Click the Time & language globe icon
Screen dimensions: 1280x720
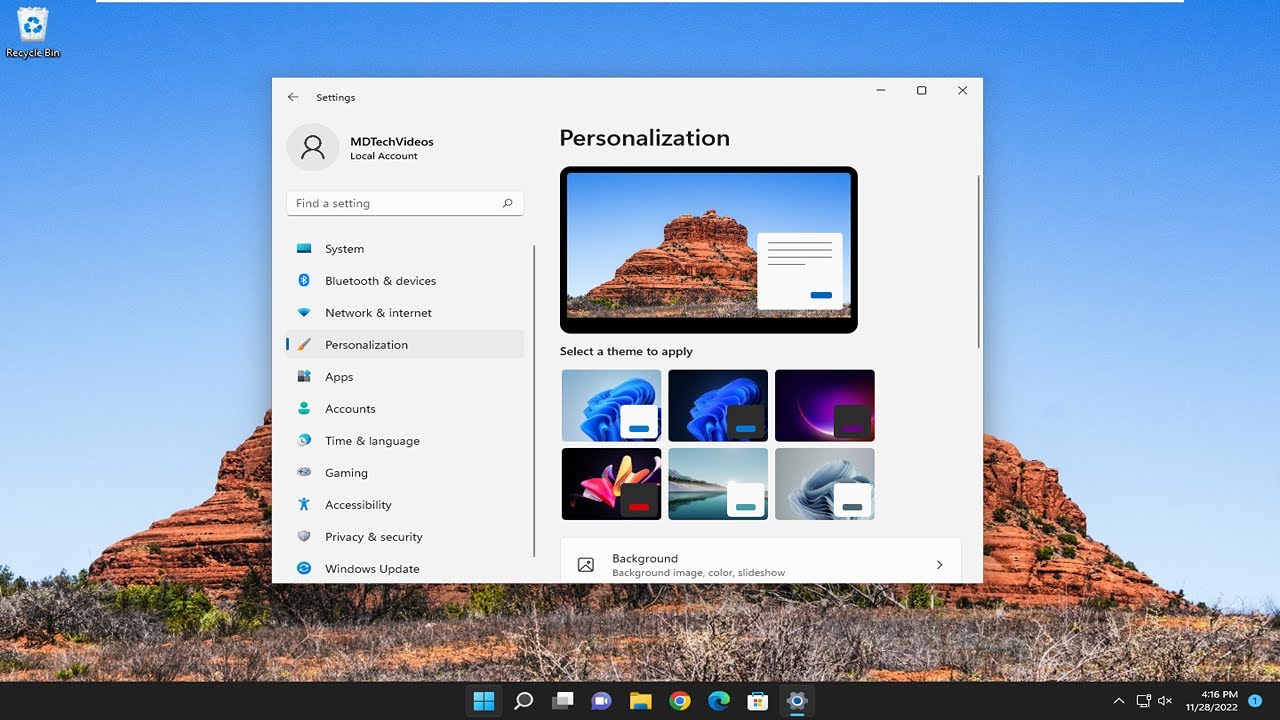304,441
